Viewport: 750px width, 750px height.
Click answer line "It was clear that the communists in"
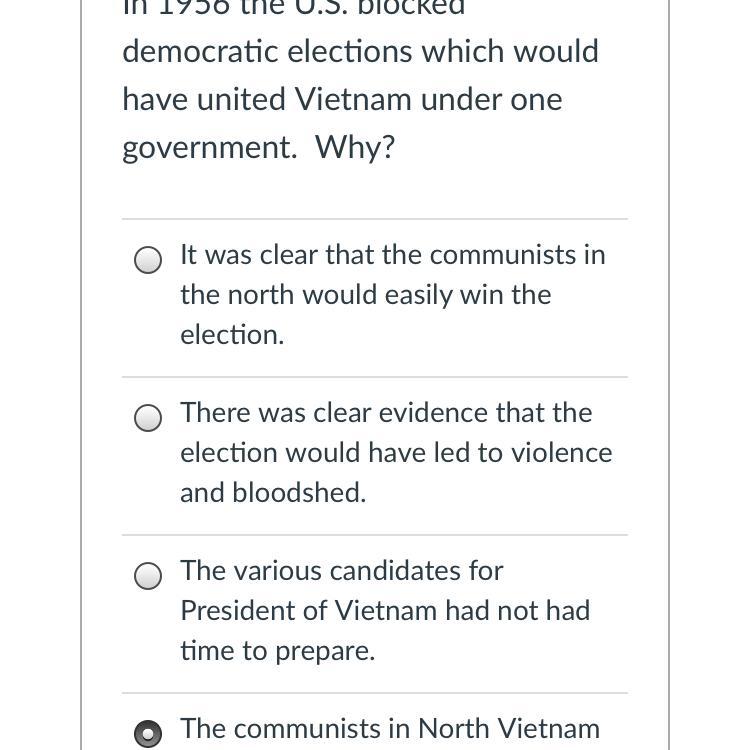pyautogui.click(x=392, y=255)
